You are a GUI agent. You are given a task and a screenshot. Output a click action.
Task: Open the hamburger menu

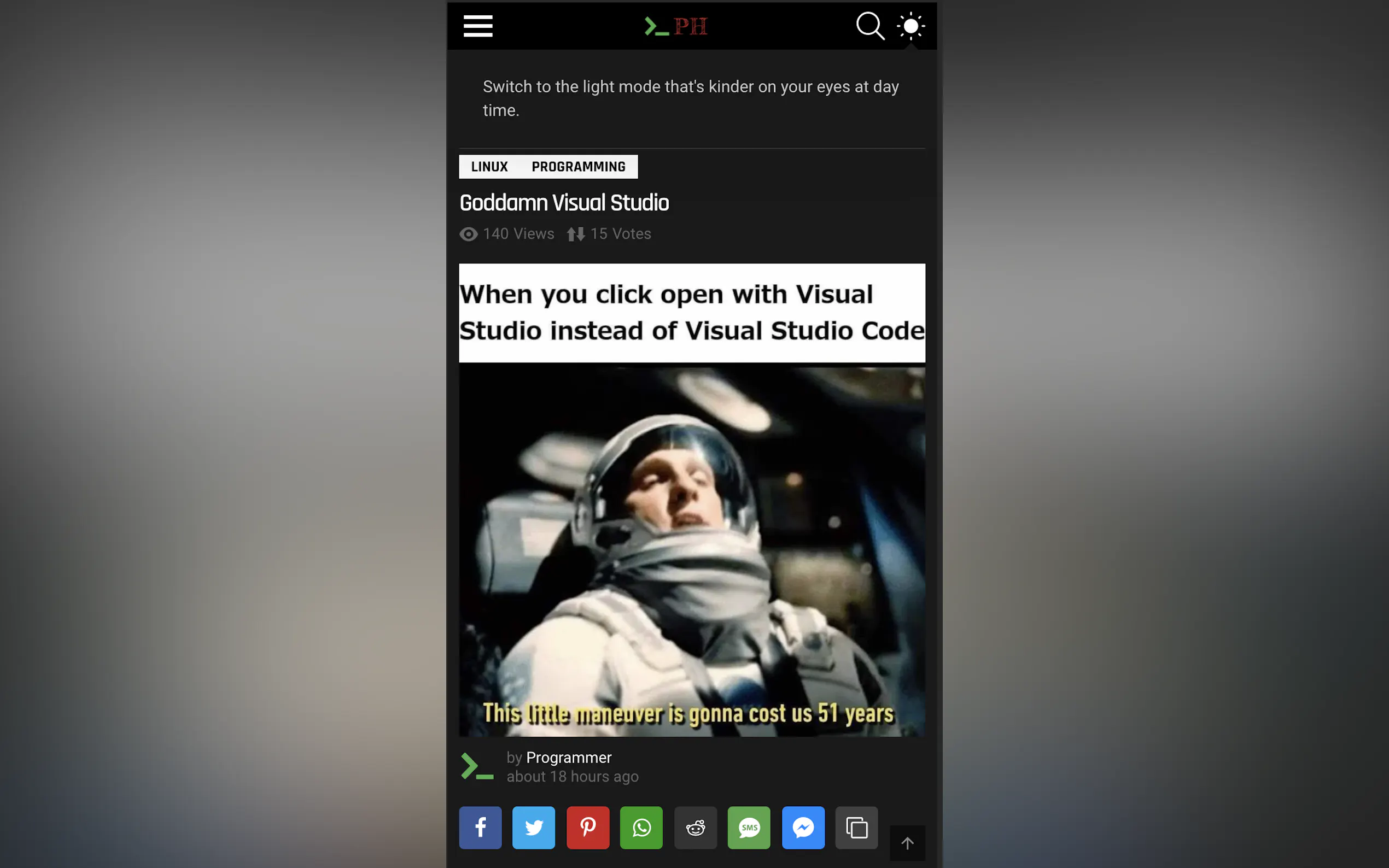point(478,26)
